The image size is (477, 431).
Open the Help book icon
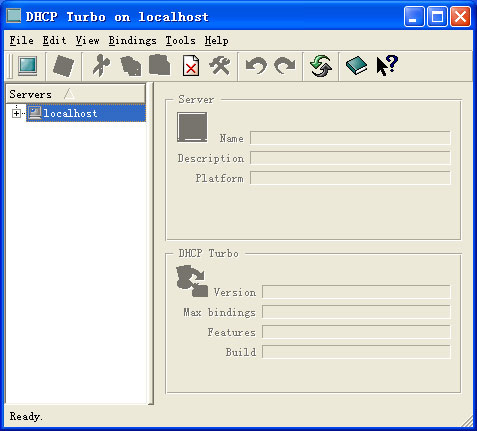pos(356,66)
